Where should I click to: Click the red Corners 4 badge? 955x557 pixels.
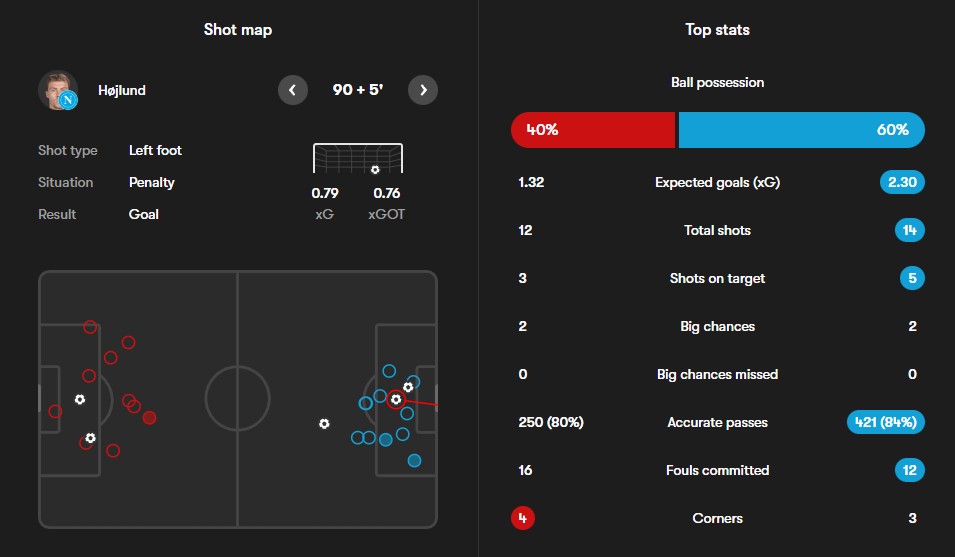click(522, 518)
